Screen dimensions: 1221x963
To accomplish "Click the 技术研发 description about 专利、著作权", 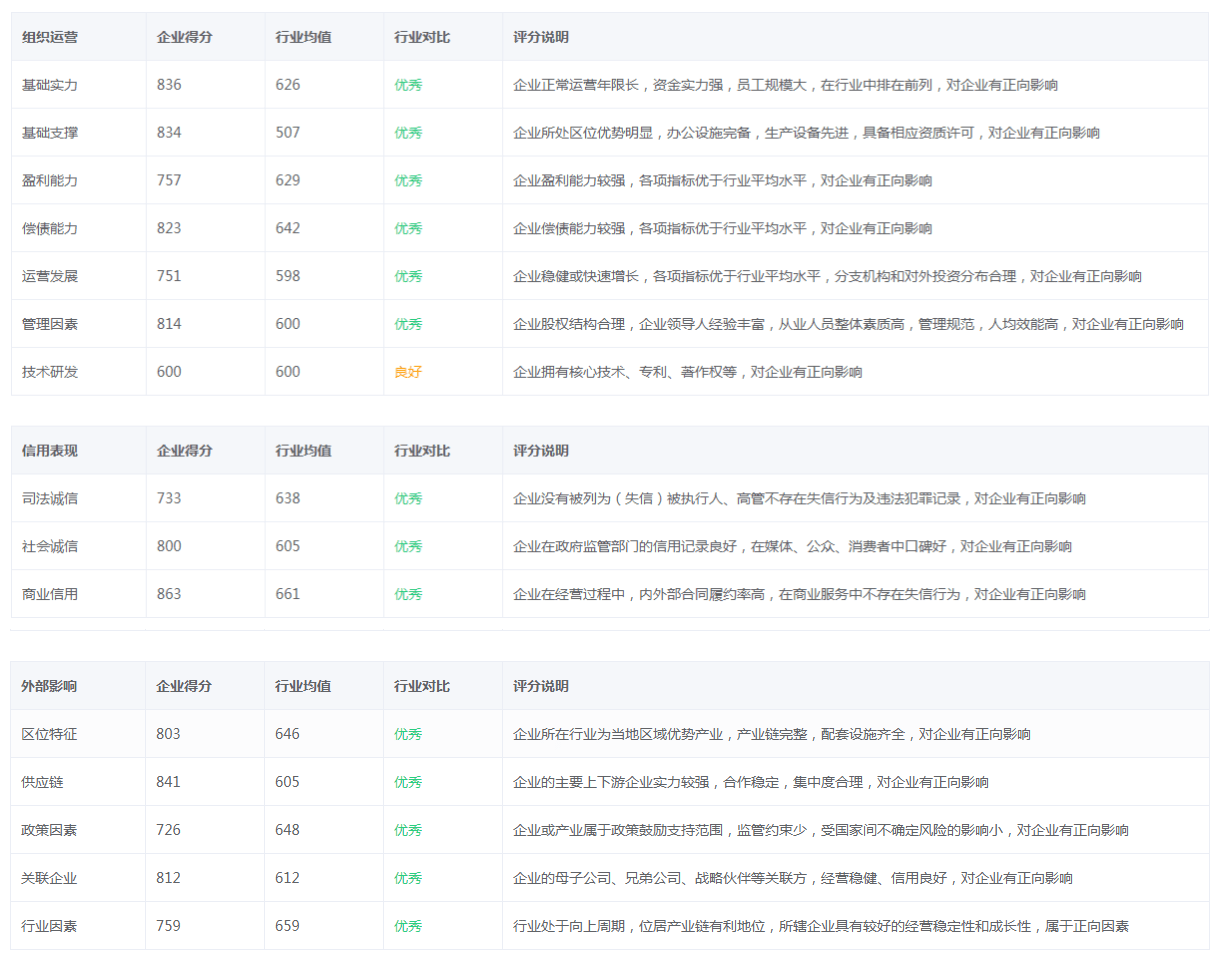I will click(x=688, y=373).
